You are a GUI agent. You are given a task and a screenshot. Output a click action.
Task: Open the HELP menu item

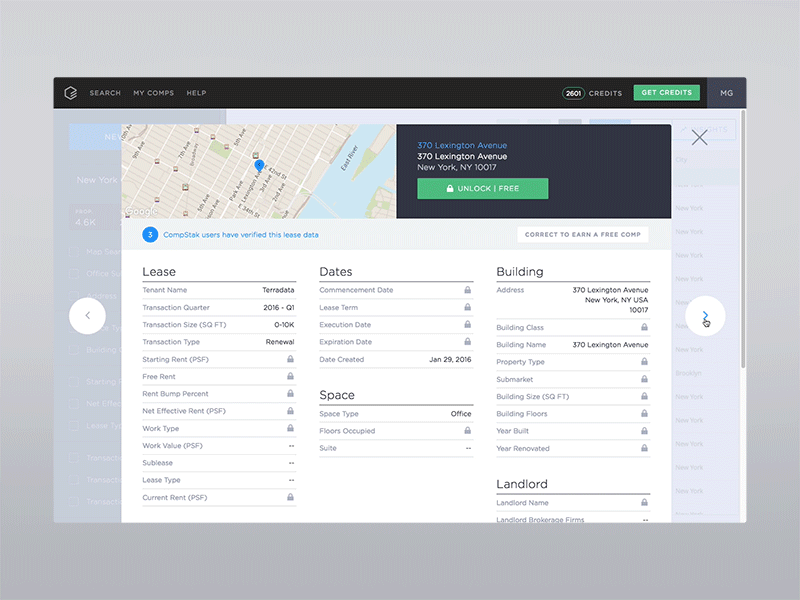point(196,92)
